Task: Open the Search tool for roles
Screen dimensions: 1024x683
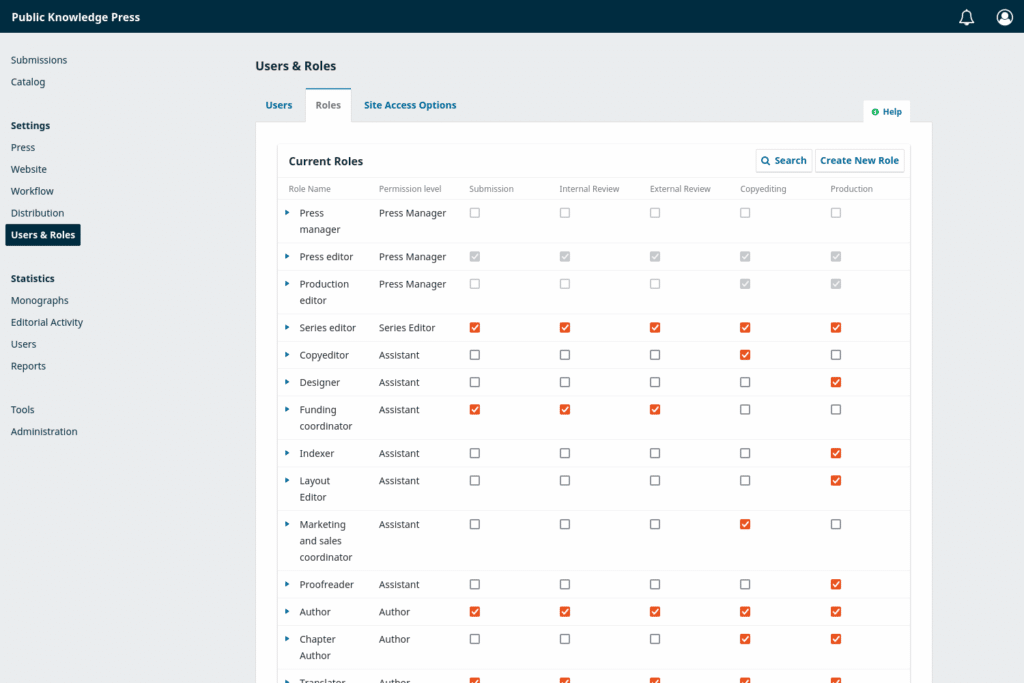Action: [x=784, y=160]
